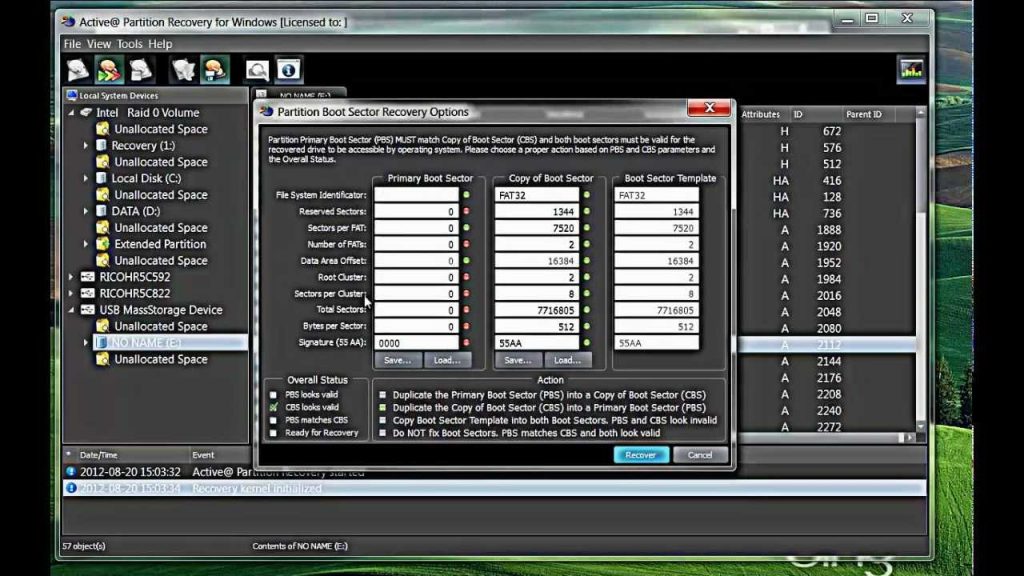Screen dimensions: 1024x576
Task: Open the magnifier search toolbar icon
Action: [x=257, y=70]
